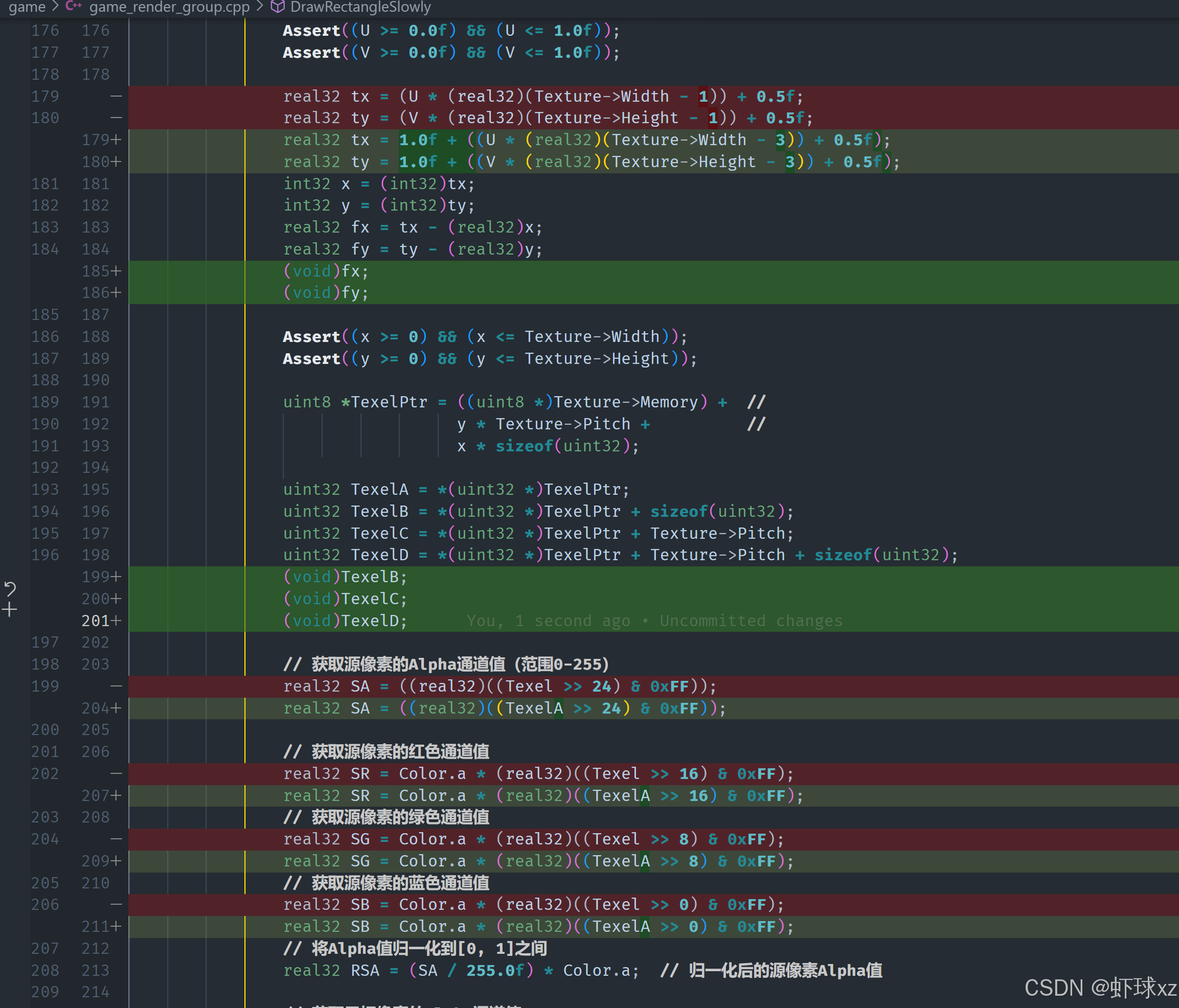This screenshot has height=1008, width=1179.
Task: Click the added '(void)TexelB;' line
Action: [346, 577]
